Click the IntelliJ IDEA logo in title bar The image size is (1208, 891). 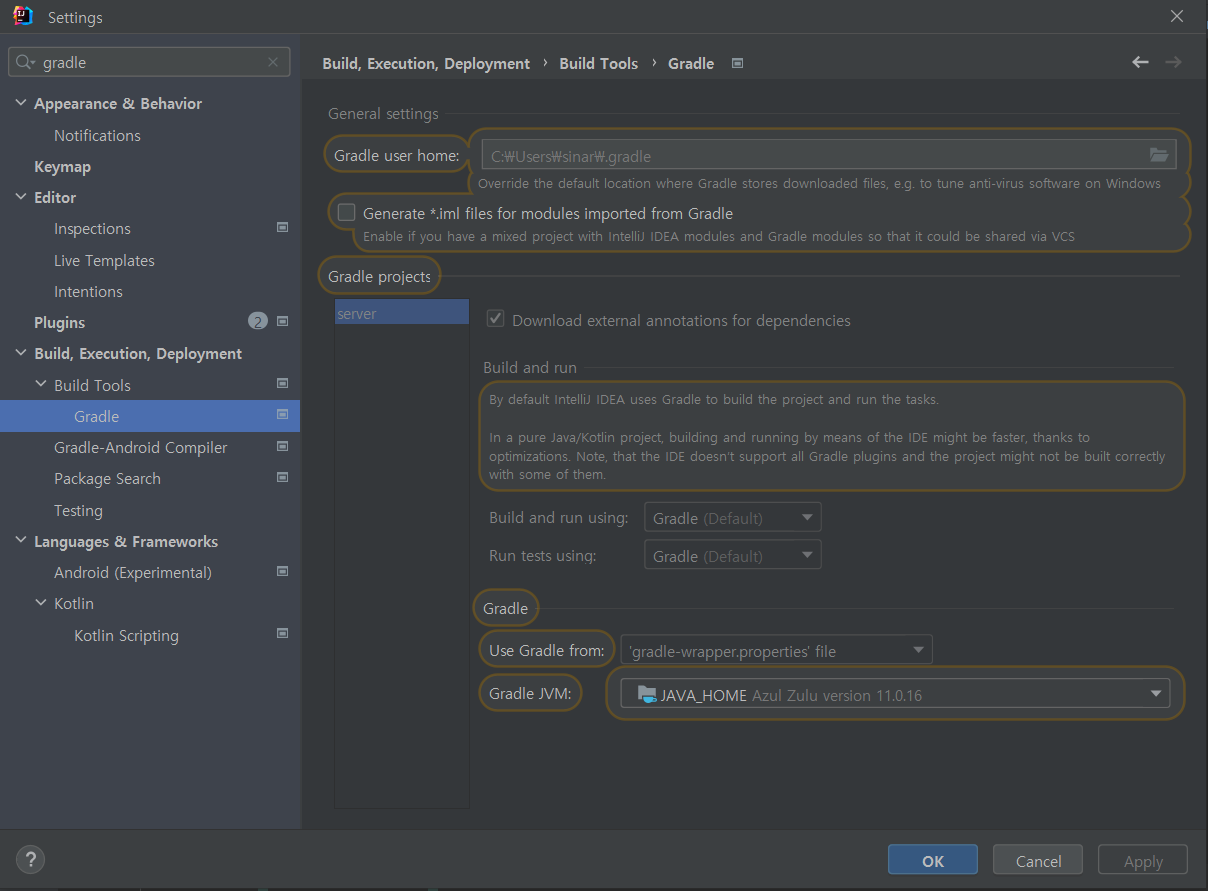23,17
